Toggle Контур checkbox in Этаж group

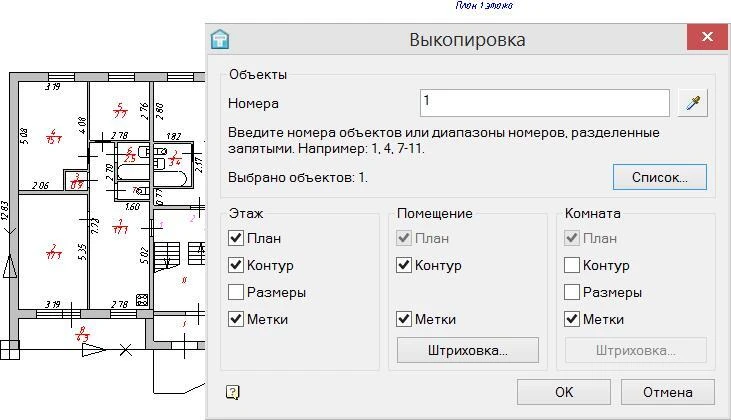pyautogui.click(x=236, y=265)
